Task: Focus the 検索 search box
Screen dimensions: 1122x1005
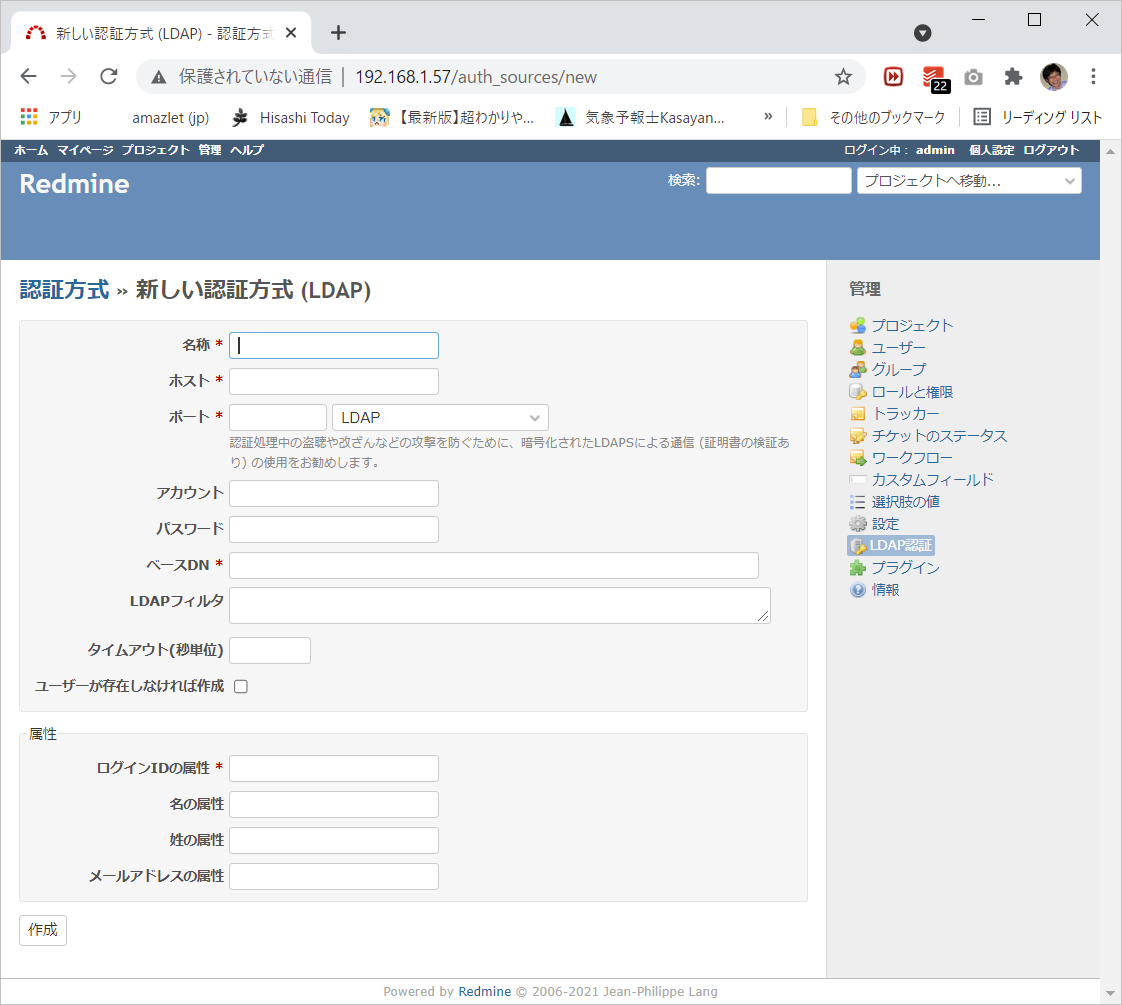Action: click(778, 181)
